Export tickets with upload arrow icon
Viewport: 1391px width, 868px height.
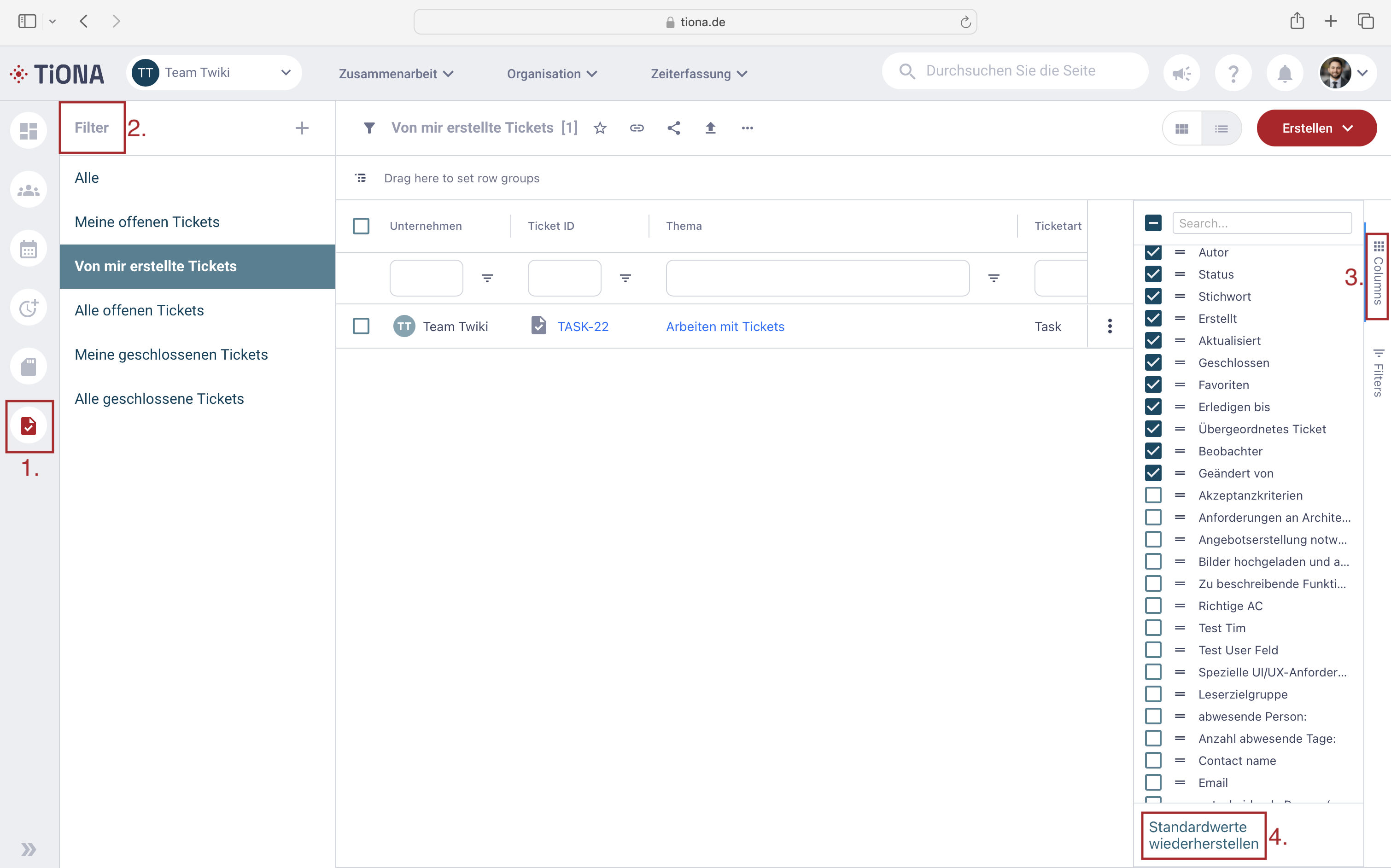pyautogui.click(x=711, y=128)
